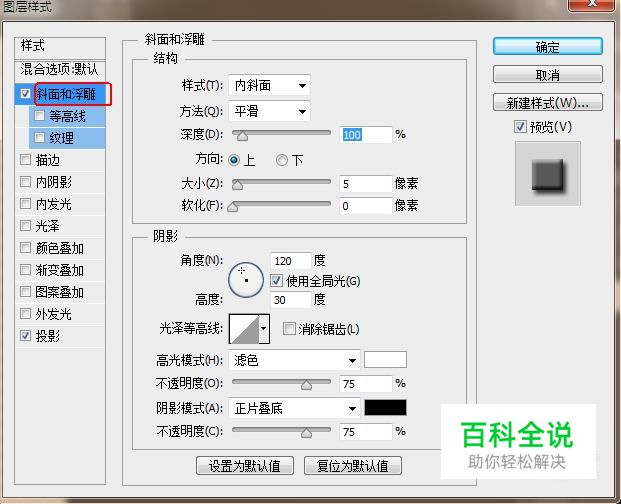The height and width of the screenshot is (504, 621).
Task: Click the shadow 不透明度(C) slider handle
Action: point(306,433)
